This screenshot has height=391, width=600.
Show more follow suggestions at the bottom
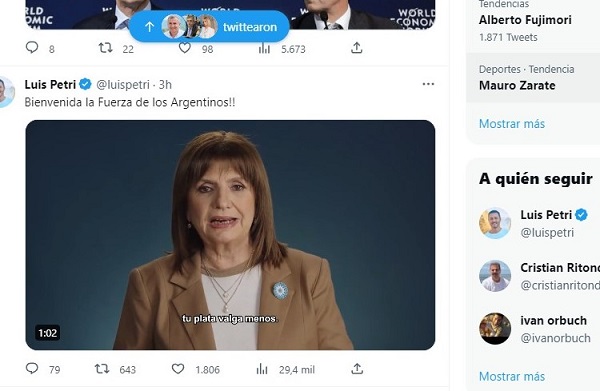pos(512,376)
